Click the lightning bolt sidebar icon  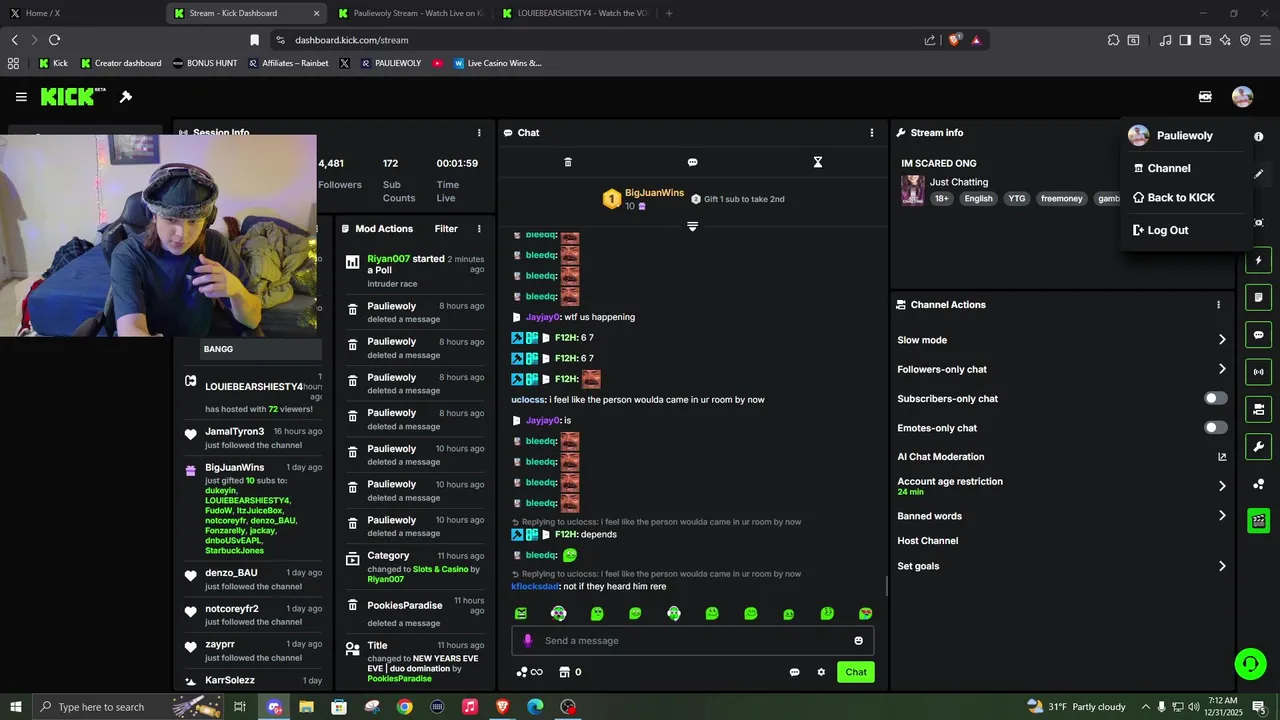click(x=1259, y=261)
